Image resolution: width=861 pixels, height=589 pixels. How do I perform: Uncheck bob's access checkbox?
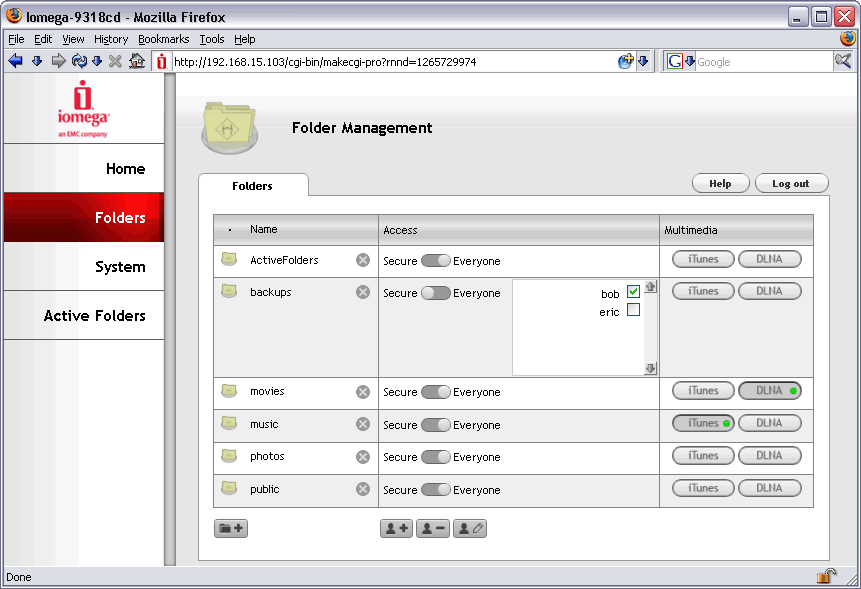point(633,291)
